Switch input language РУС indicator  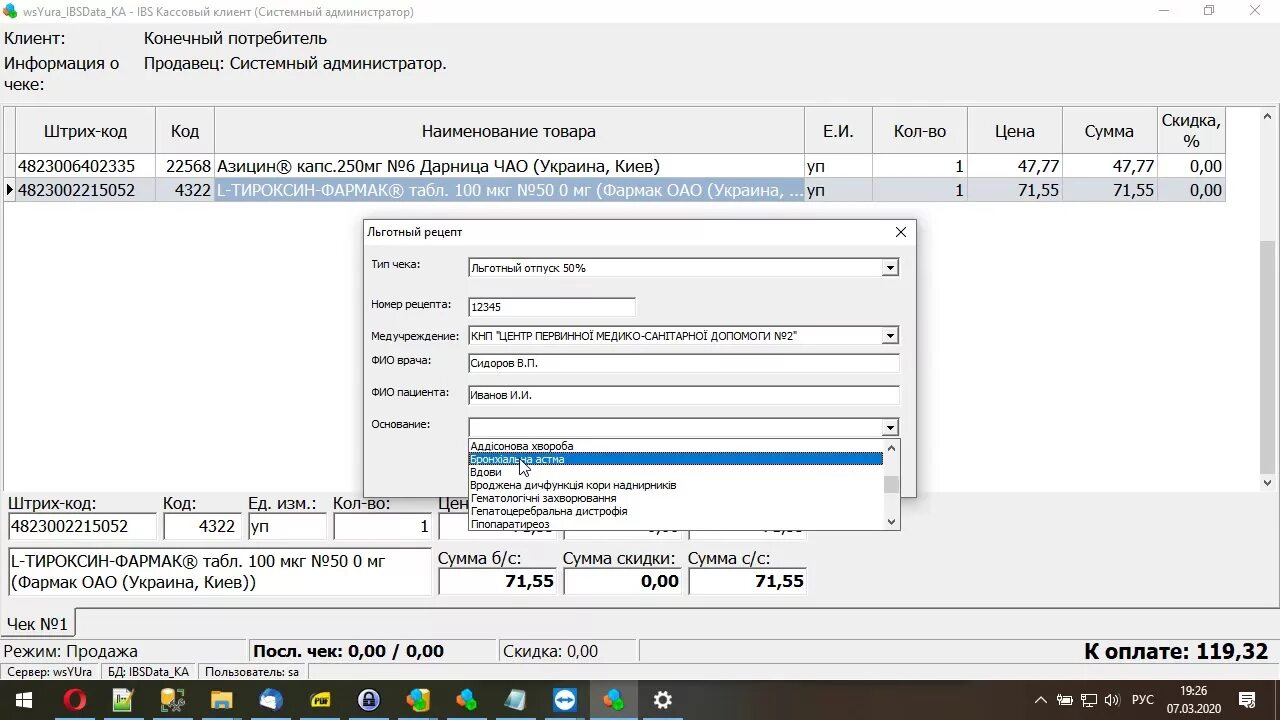(x=1142, y=700)
